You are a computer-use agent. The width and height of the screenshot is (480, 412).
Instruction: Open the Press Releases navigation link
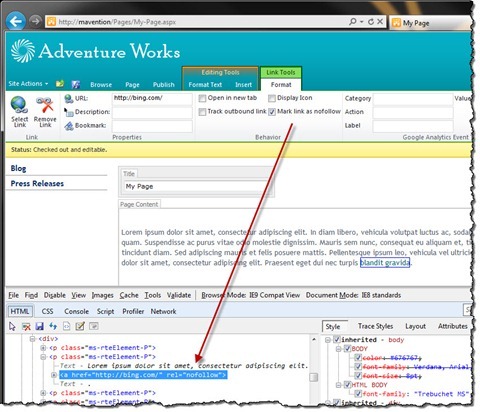(37, 183)
